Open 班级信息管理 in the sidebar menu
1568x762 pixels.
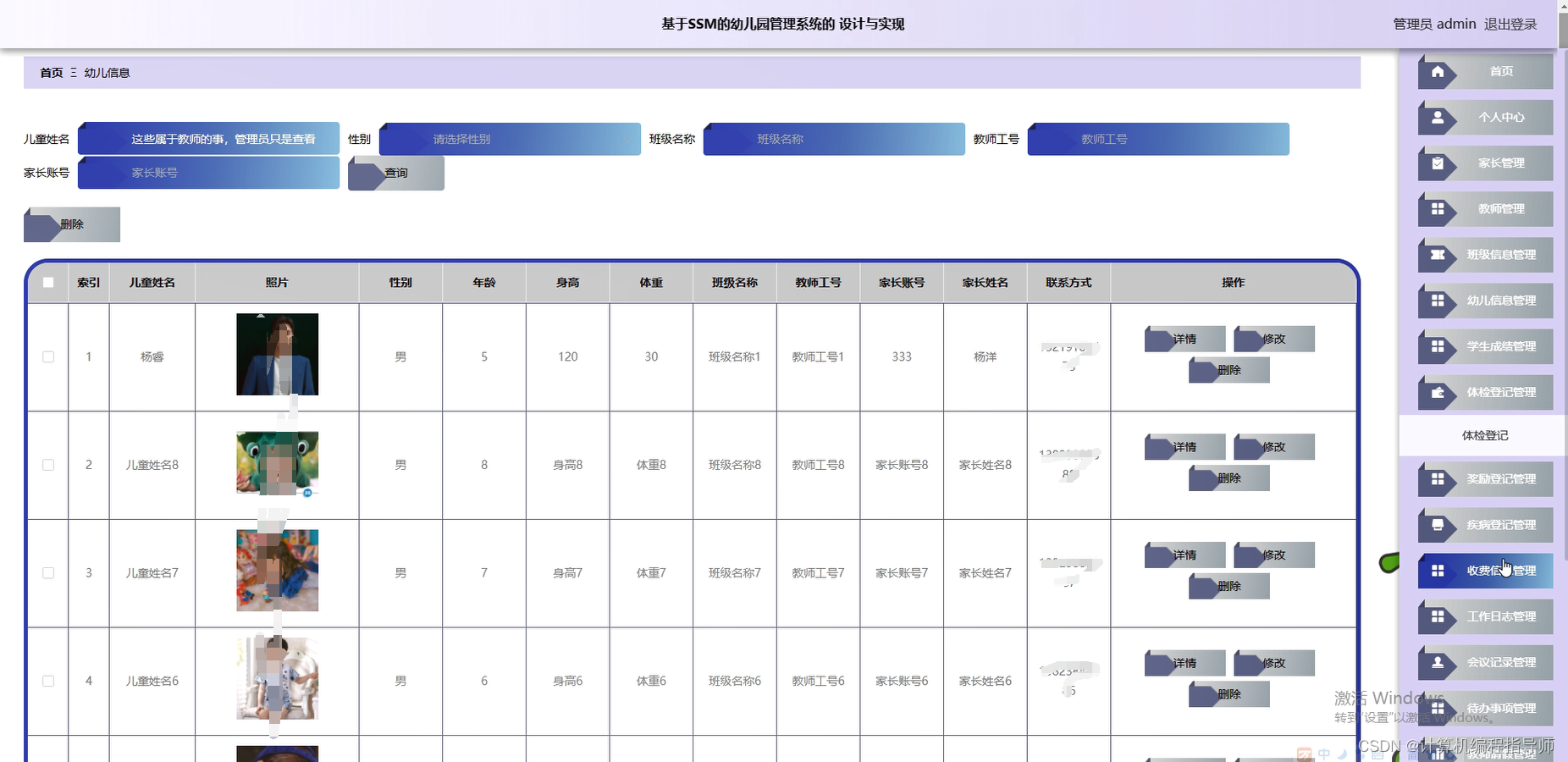1486,255
